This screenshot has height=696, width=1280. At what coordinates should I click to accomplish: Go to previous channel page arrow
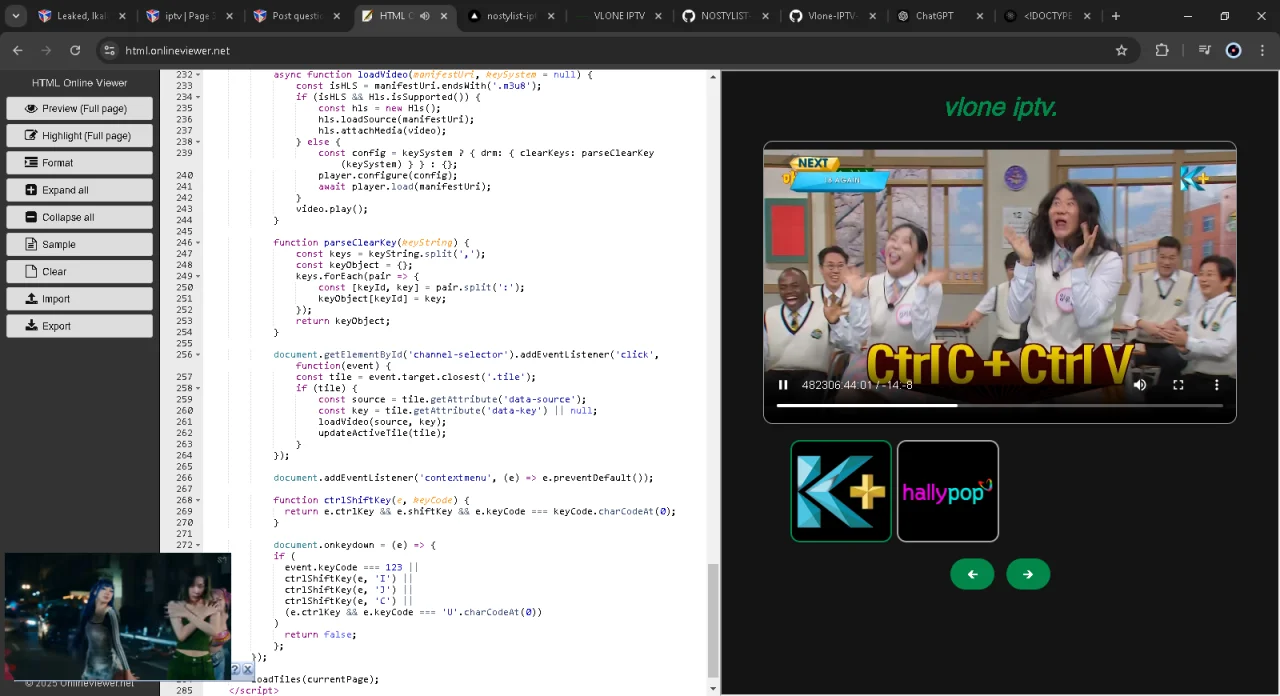pos(972,574)
